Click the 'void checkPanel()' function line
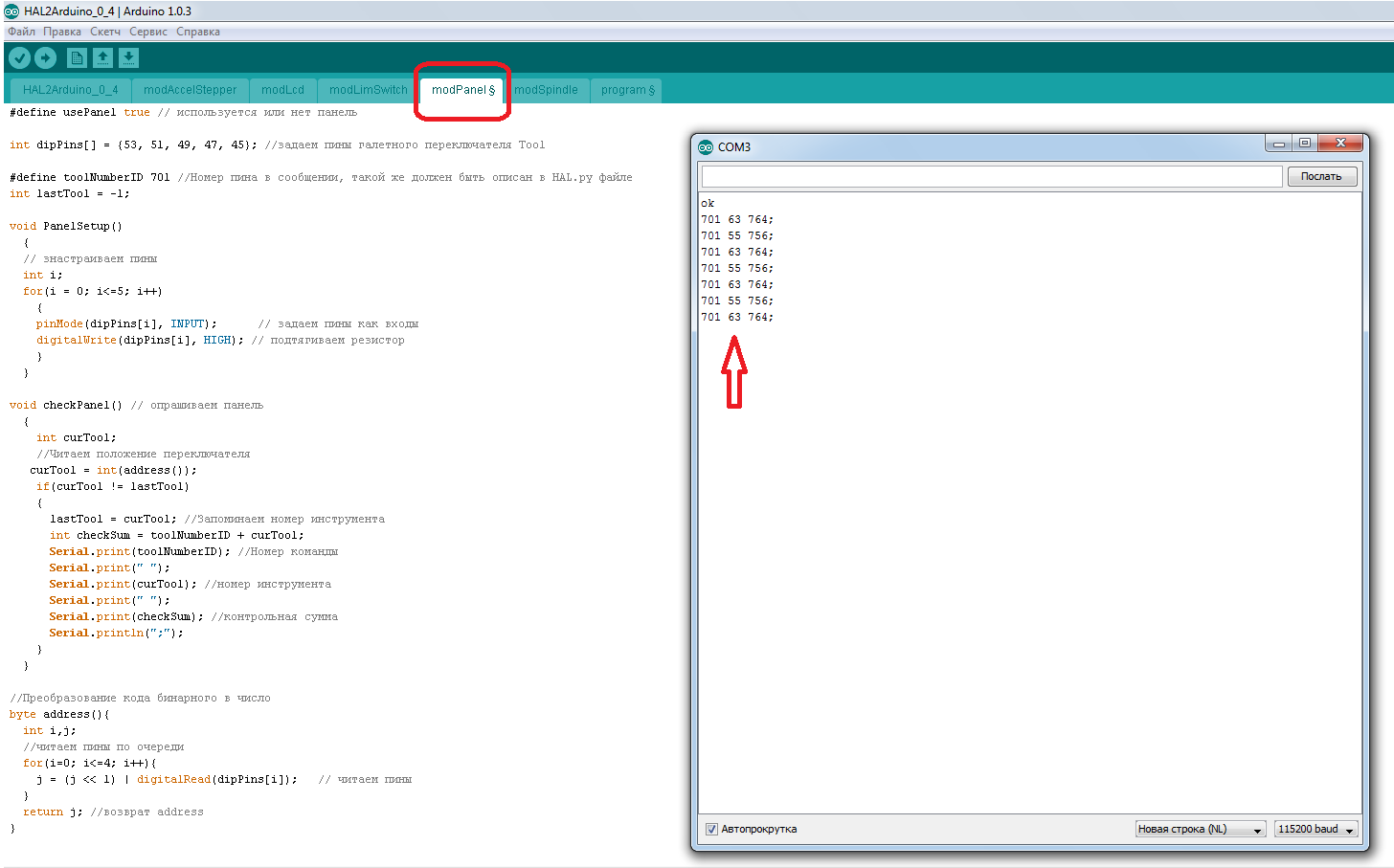The image size is (1394, 868). point(136,405)
